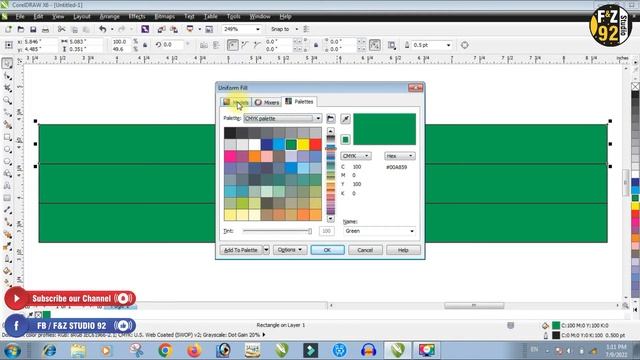Image resolution: width=640 pixels, height=360 pixels.
Task: Toggle the lock ratio padlock button
Action: click(x=145, y=45)
